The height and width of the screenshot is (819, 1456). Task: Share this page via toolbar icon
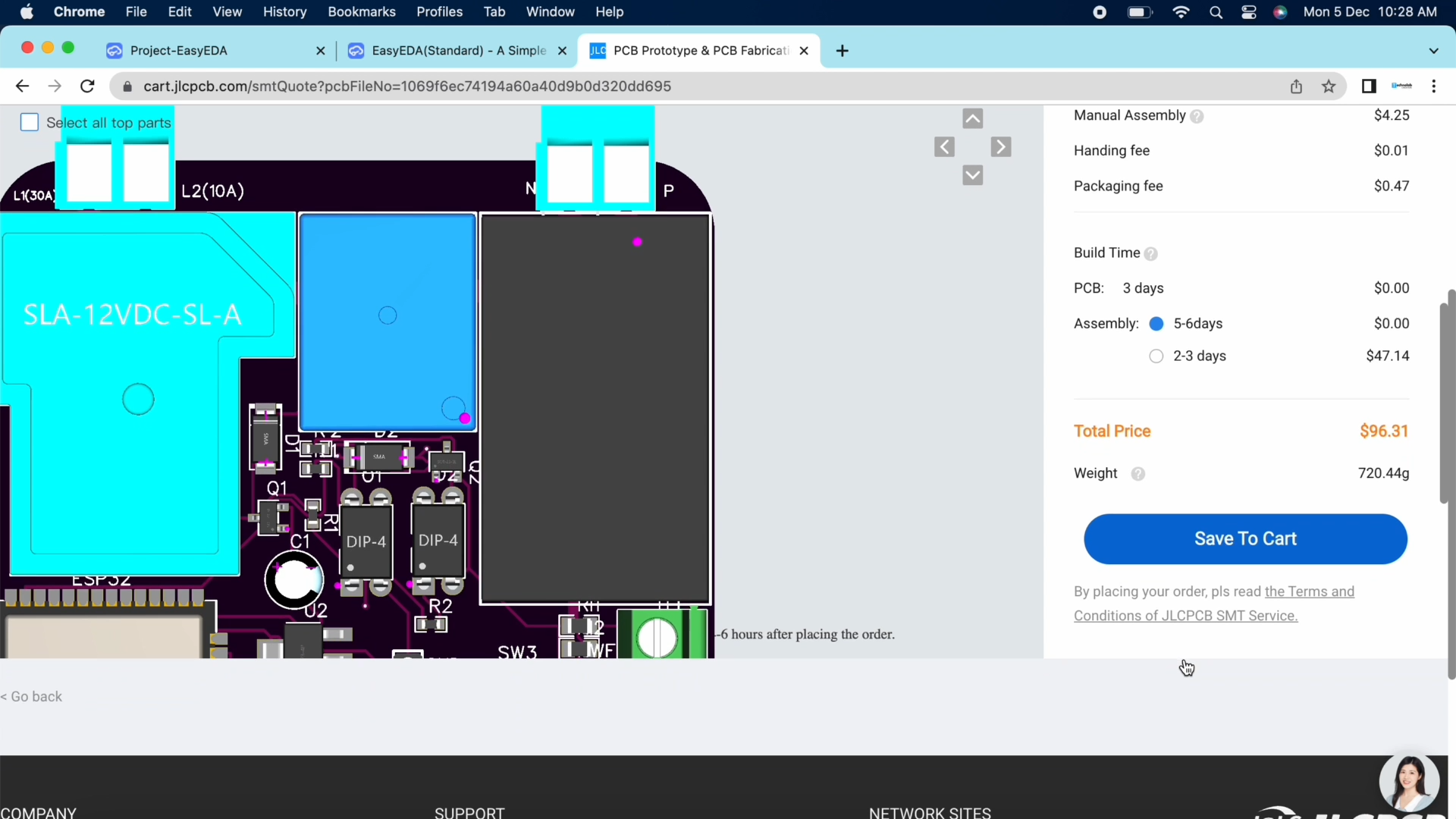[x=1296, y=86]
